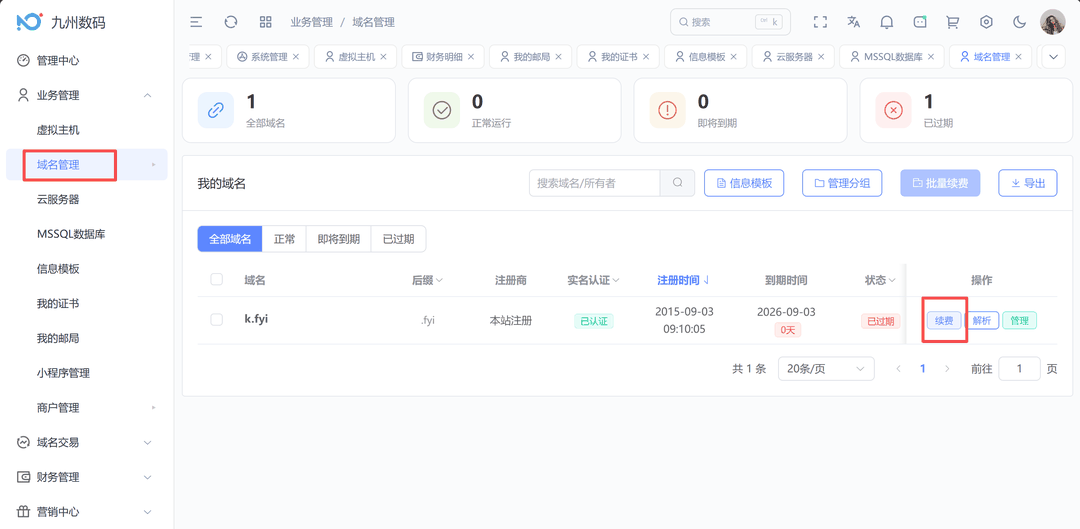Click the 导出 export button
The width and height of the screenshot is (1080, 529).
pyautogui.click(x=1028, y=183)
